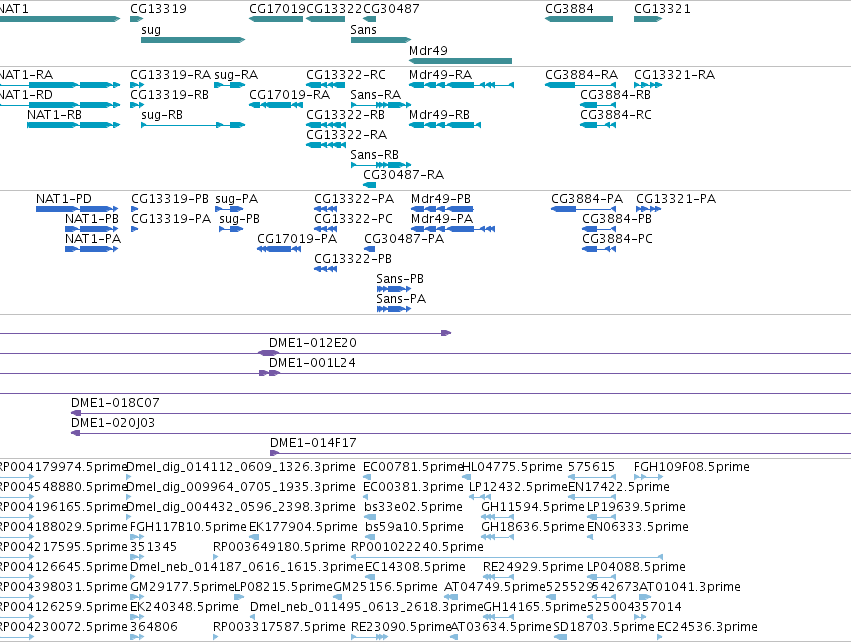Select the CG13319-PB protein label
Image resolution: width=851 pixels, height=642 pixels.
[x=170, y=199]
